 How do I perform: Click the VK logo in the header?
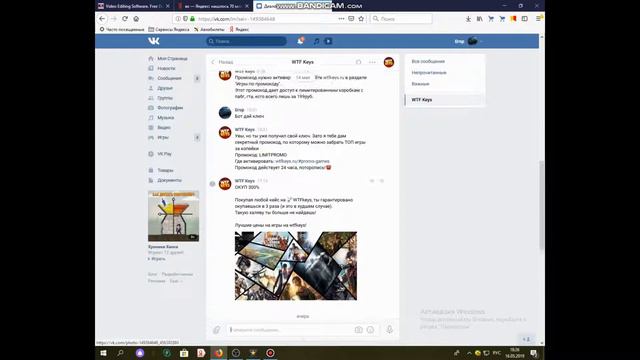[154, 41]
